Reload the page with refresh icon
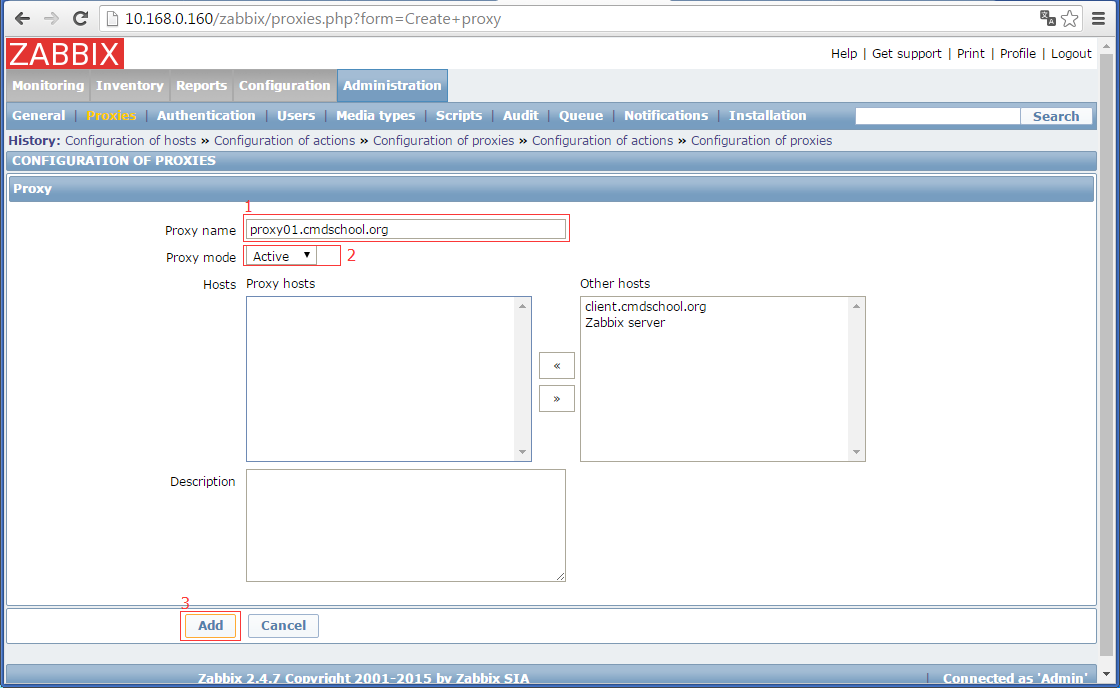 coord(81,19)
